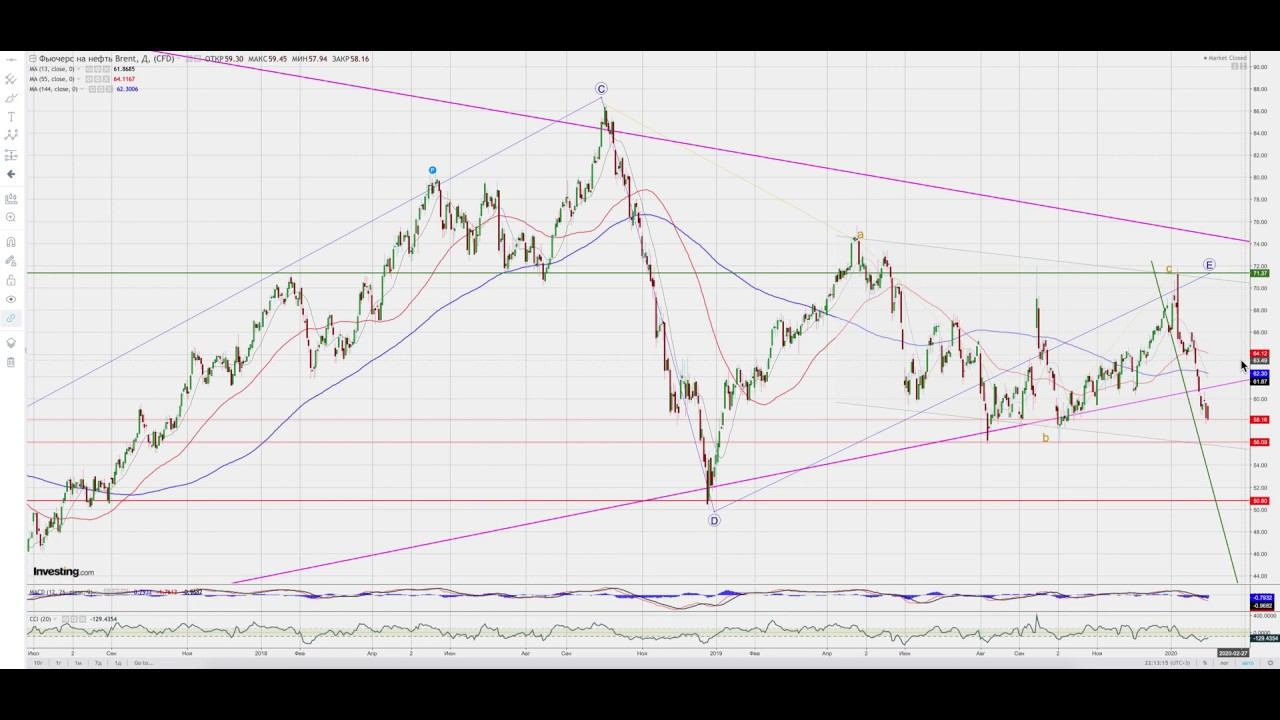Click the 22:13:15 (UTC-3) timezone display
Image resolution: width=1280 pixels, height=720 pixels.
click(x=1167, y=663)
